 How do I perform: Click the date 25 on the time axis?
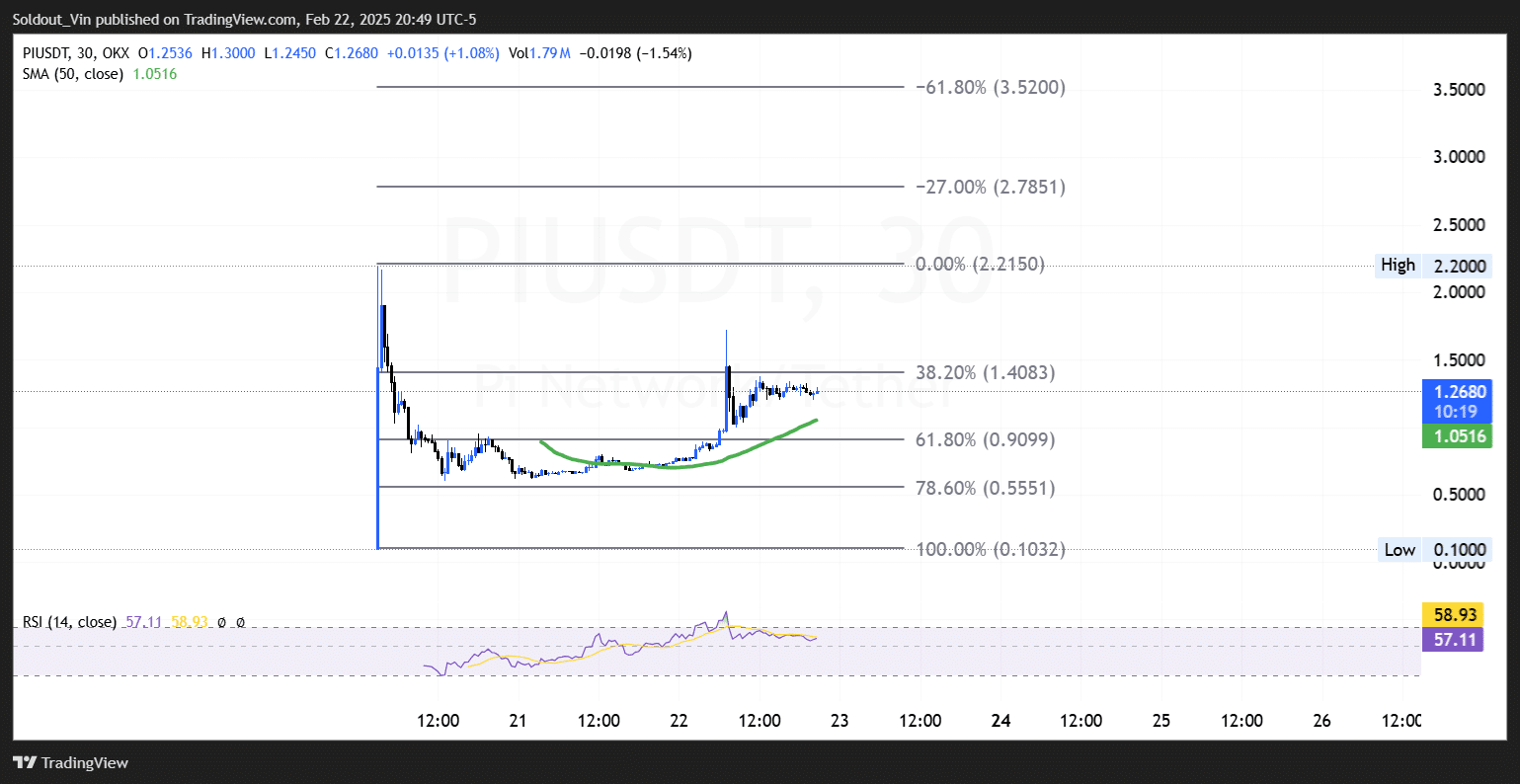(x=1161, y=722)
